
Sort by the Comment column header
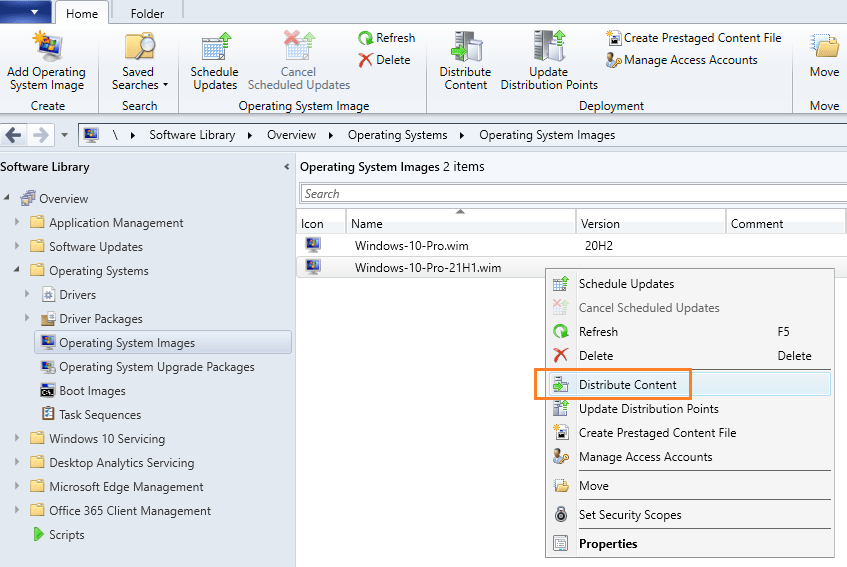(x=785, y=223)
